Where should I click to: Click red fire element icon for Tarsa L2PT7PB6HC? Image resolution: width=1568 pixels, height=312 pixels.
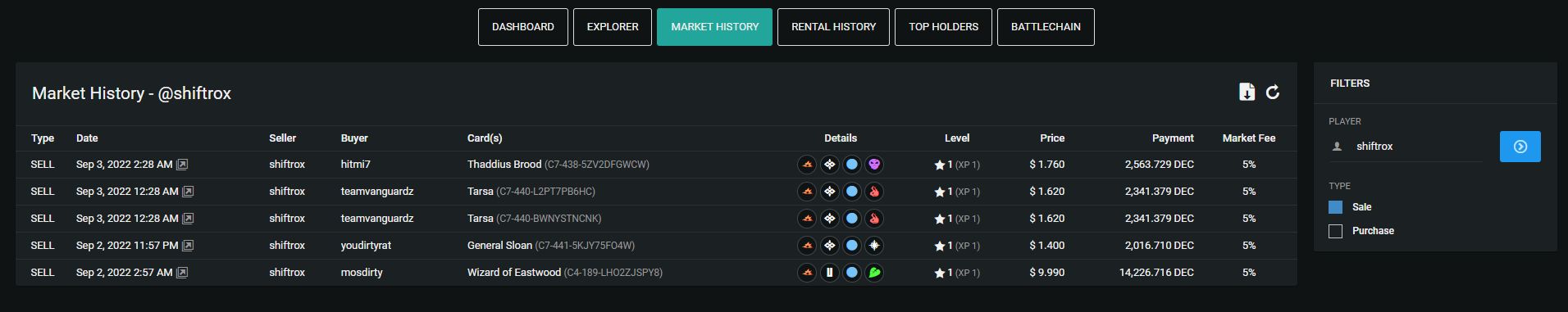point(874,192)
